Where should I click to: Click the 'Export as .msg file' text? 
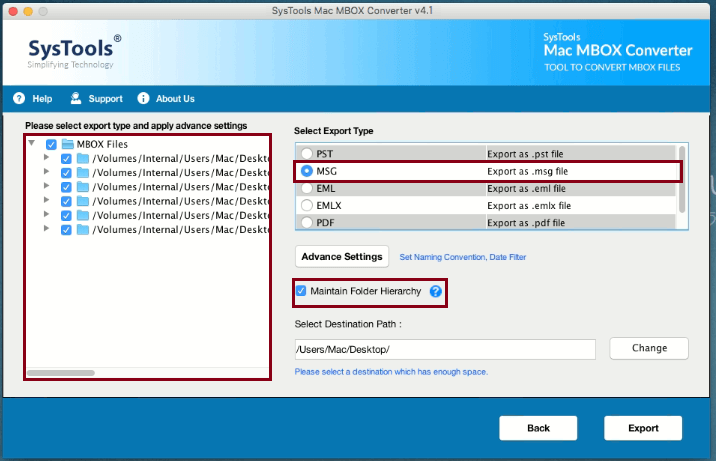tap(527, 171)
